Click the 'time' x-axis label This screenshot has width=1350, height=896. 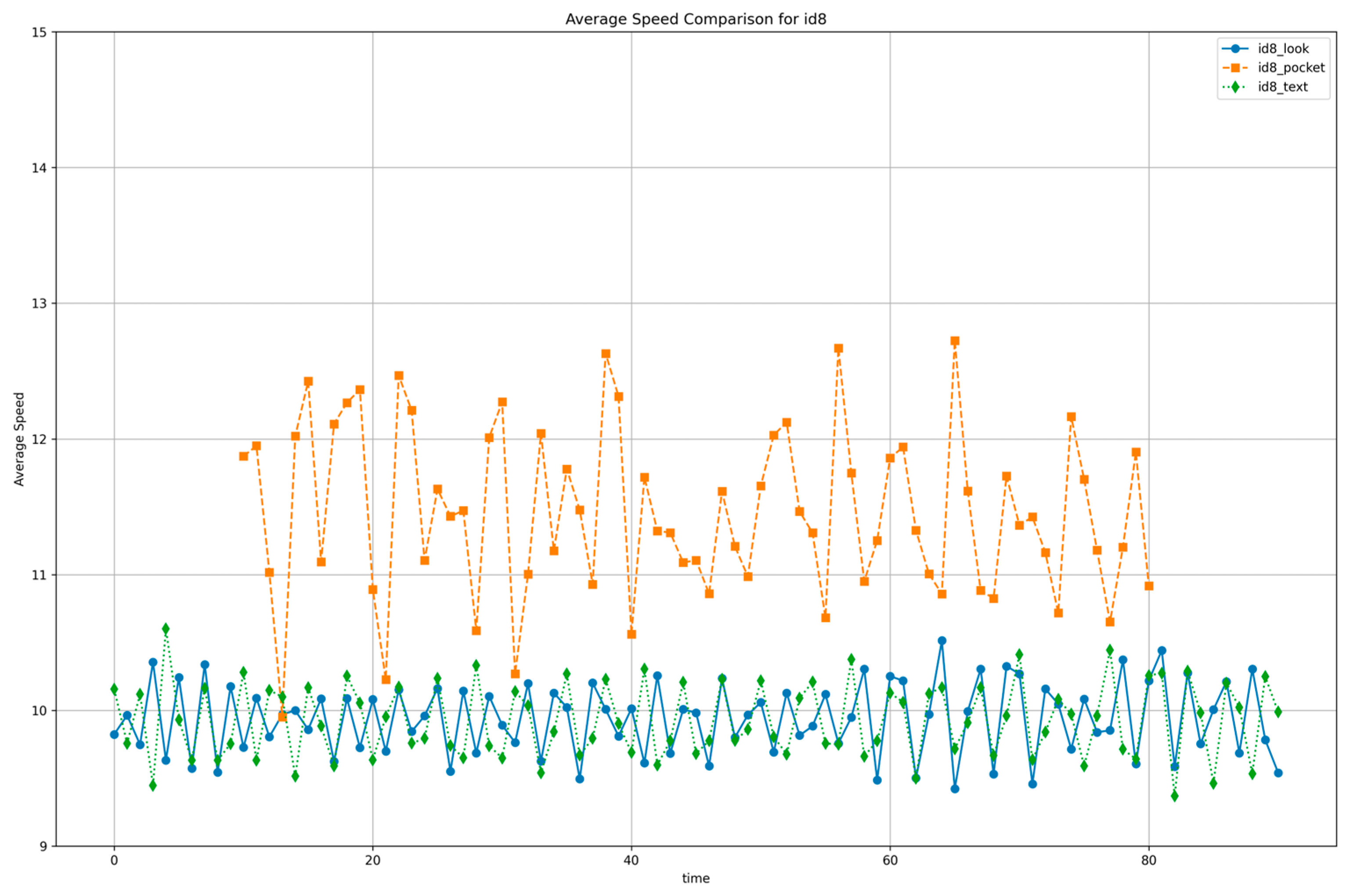click(x=695, y=878)
